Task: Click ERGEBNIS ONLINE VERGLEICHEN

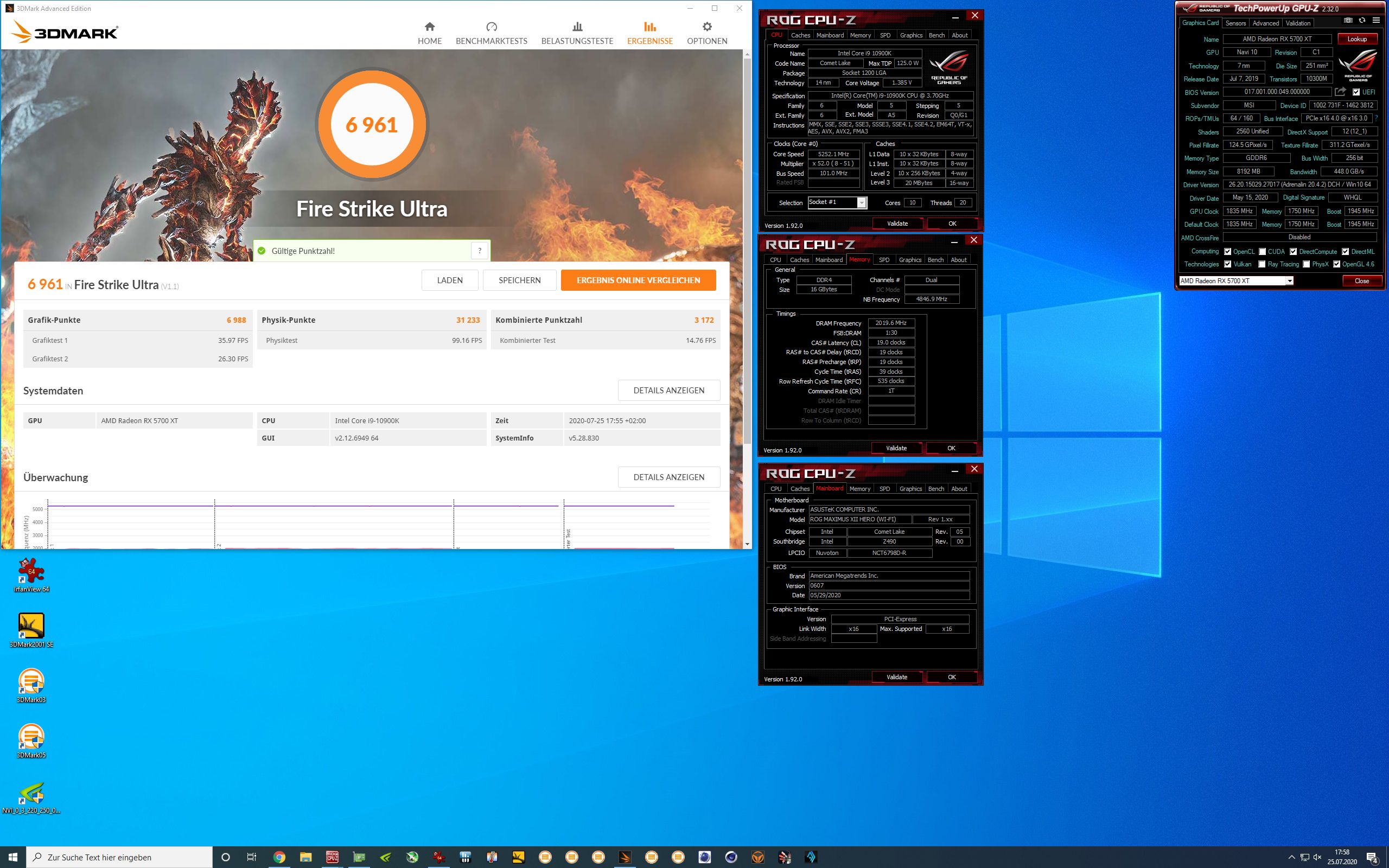Action: coord(638,280)
